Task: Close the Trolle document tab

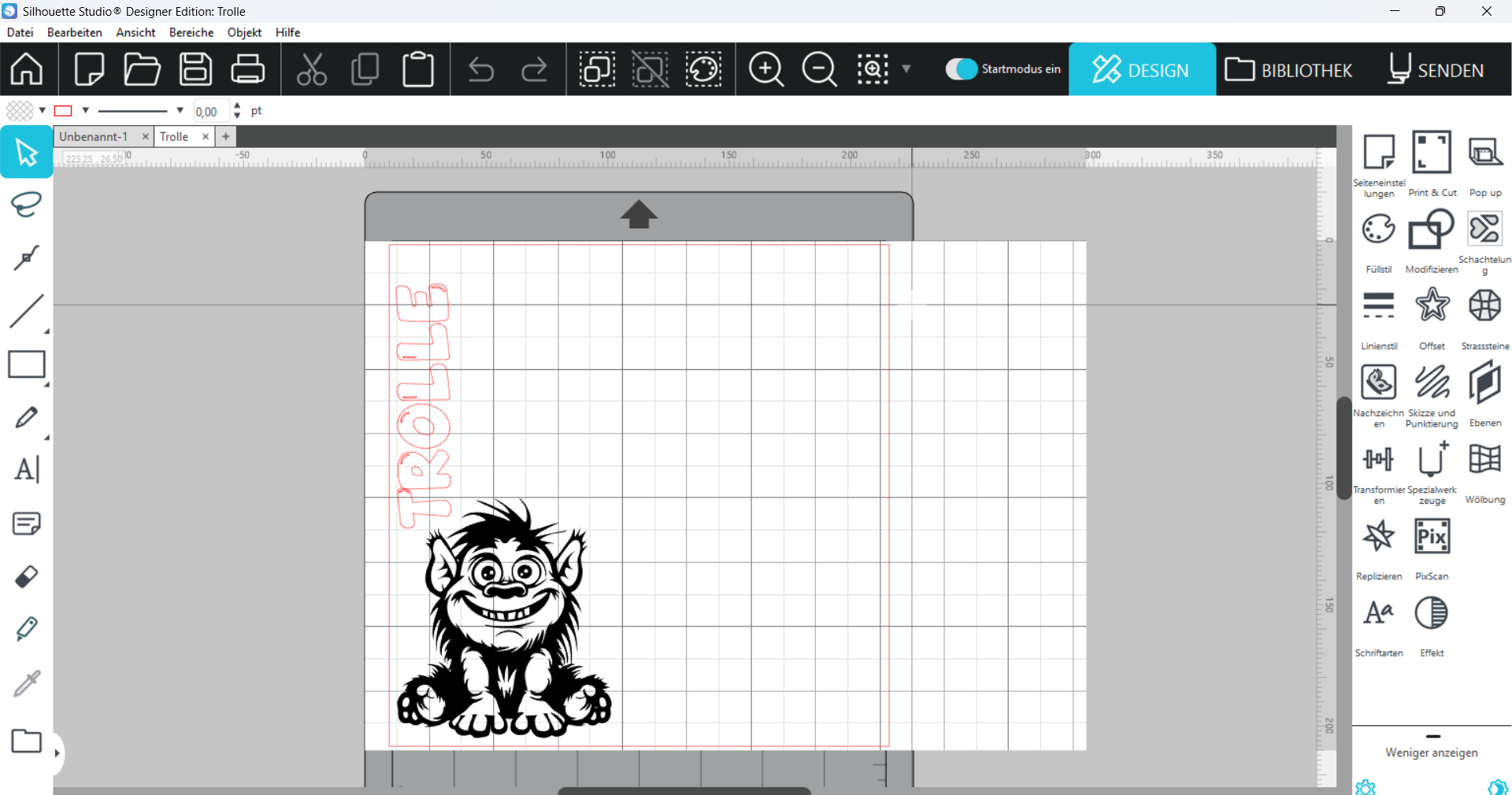Action: click(206, 137)
